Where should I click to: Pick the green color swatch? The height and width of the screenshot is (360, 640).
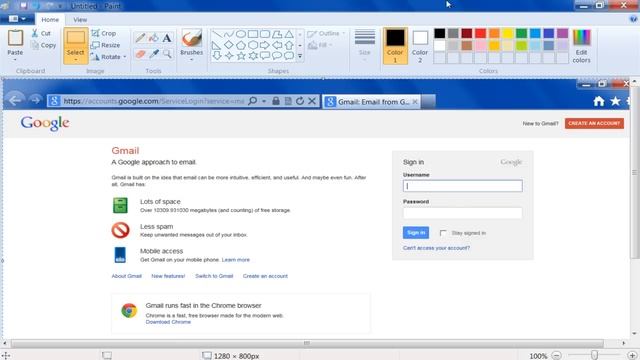[521, 33]
